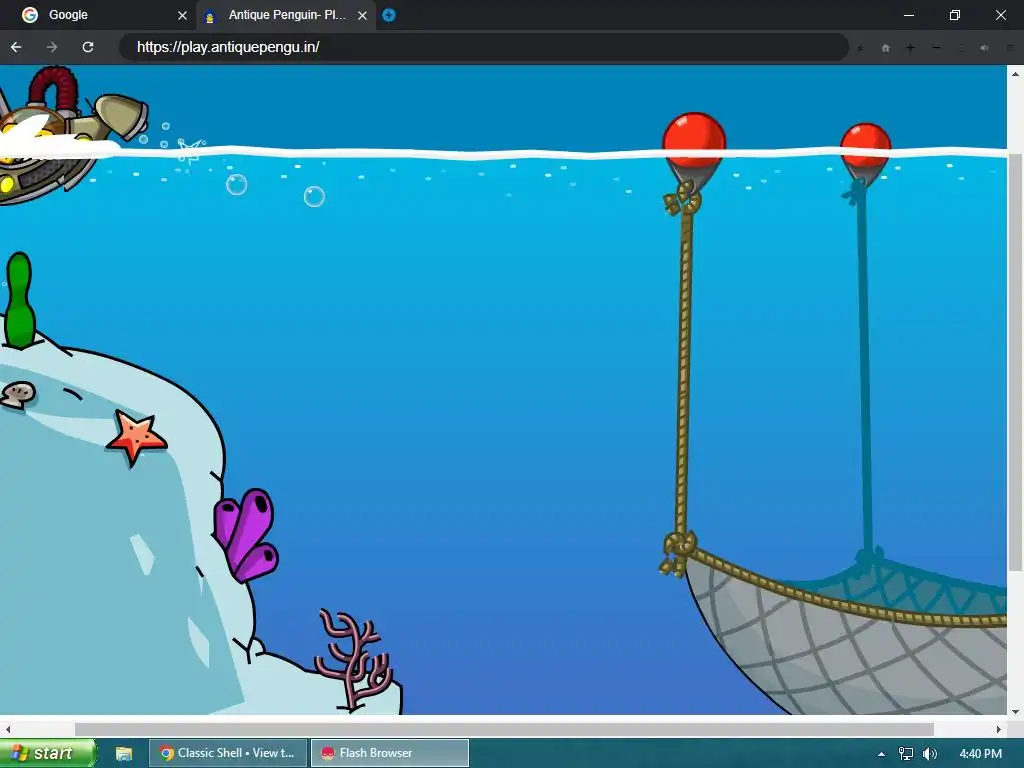Bookmark page with the star icon
Viewport: 1024px width, 768px height.
[861, 48]
